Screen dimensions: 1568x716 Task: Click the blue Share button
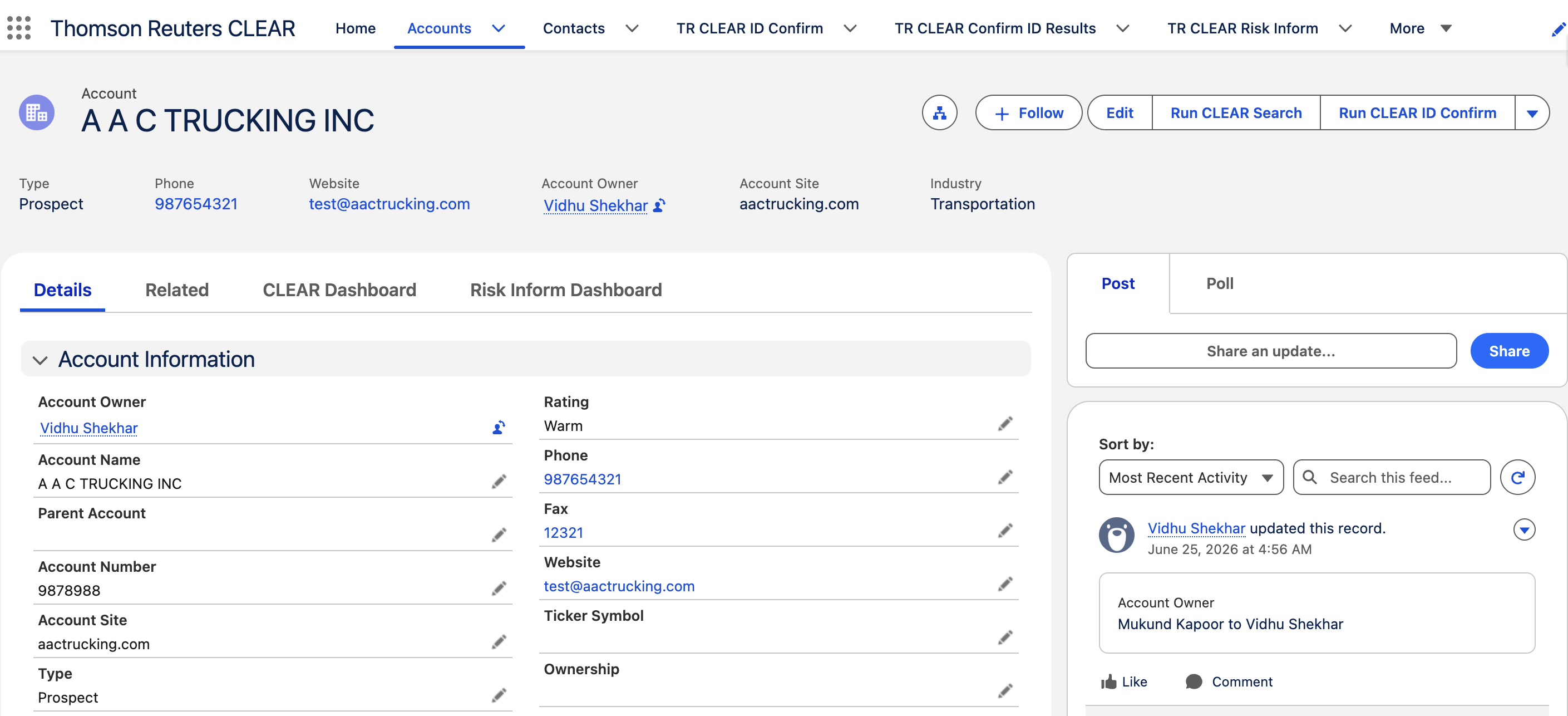point(1509,351)
